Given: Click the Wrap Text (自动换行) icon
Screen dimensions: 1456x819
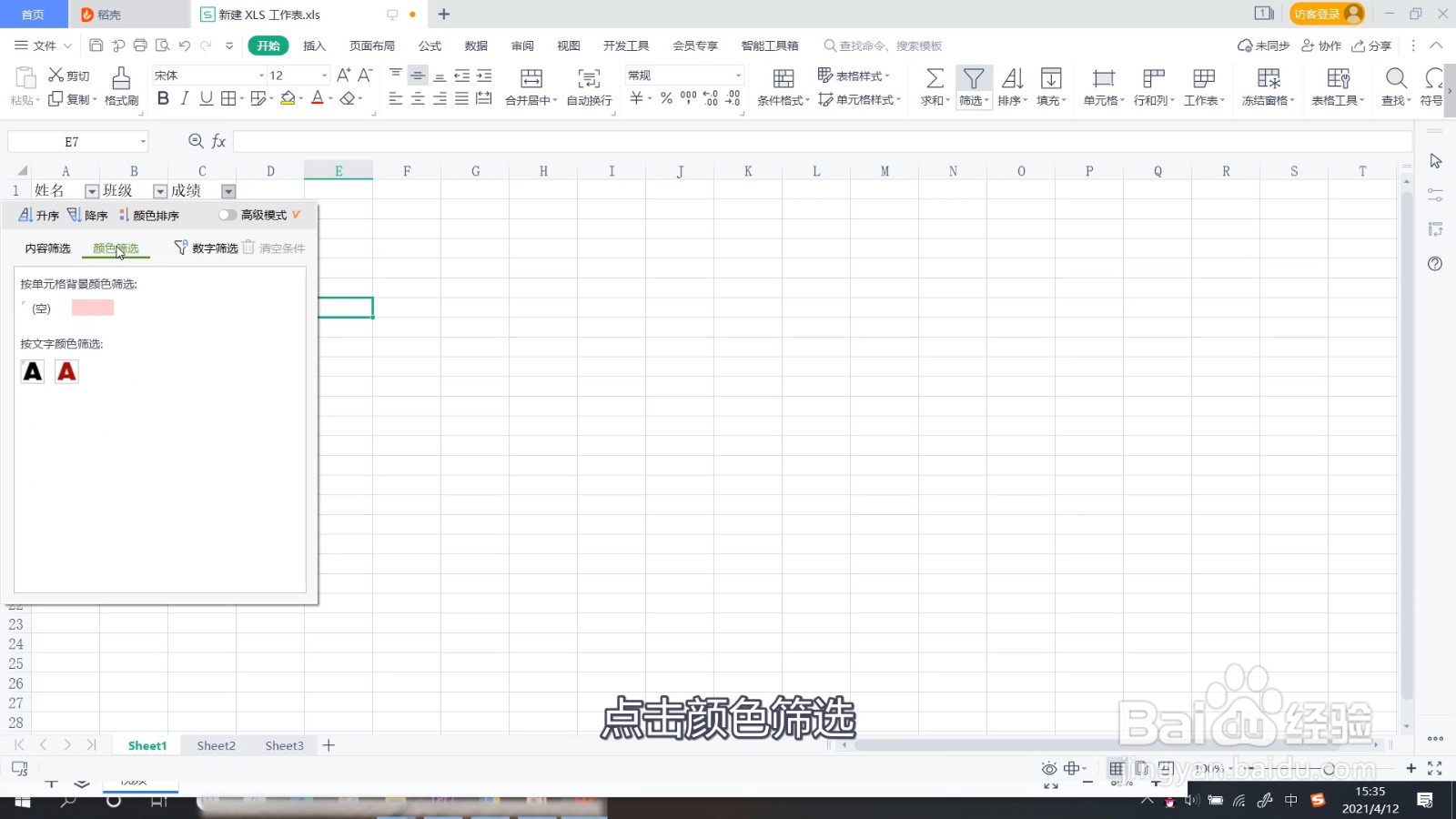Looking at the screenshot, I should tap(589, 79).
